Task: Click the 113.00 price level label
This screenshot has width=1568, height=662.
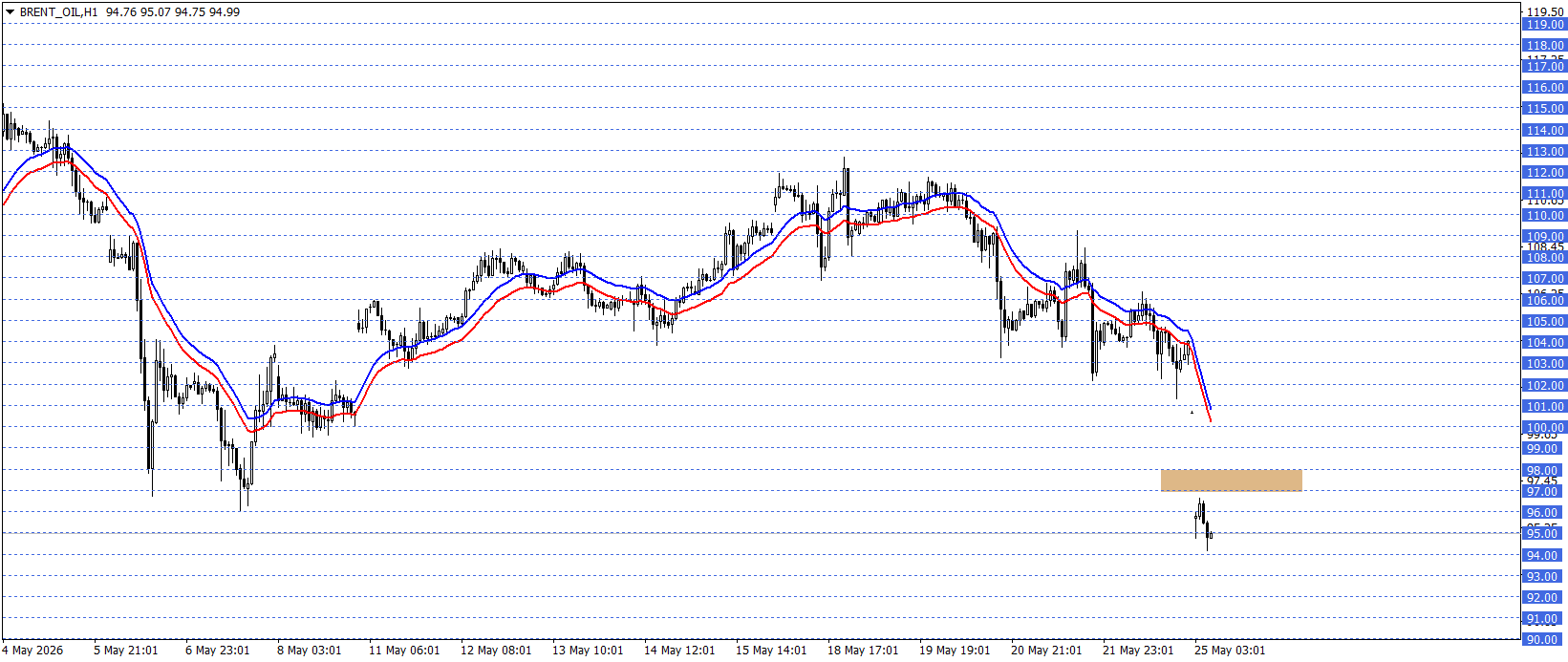Action: click(x=1544, y=152)
